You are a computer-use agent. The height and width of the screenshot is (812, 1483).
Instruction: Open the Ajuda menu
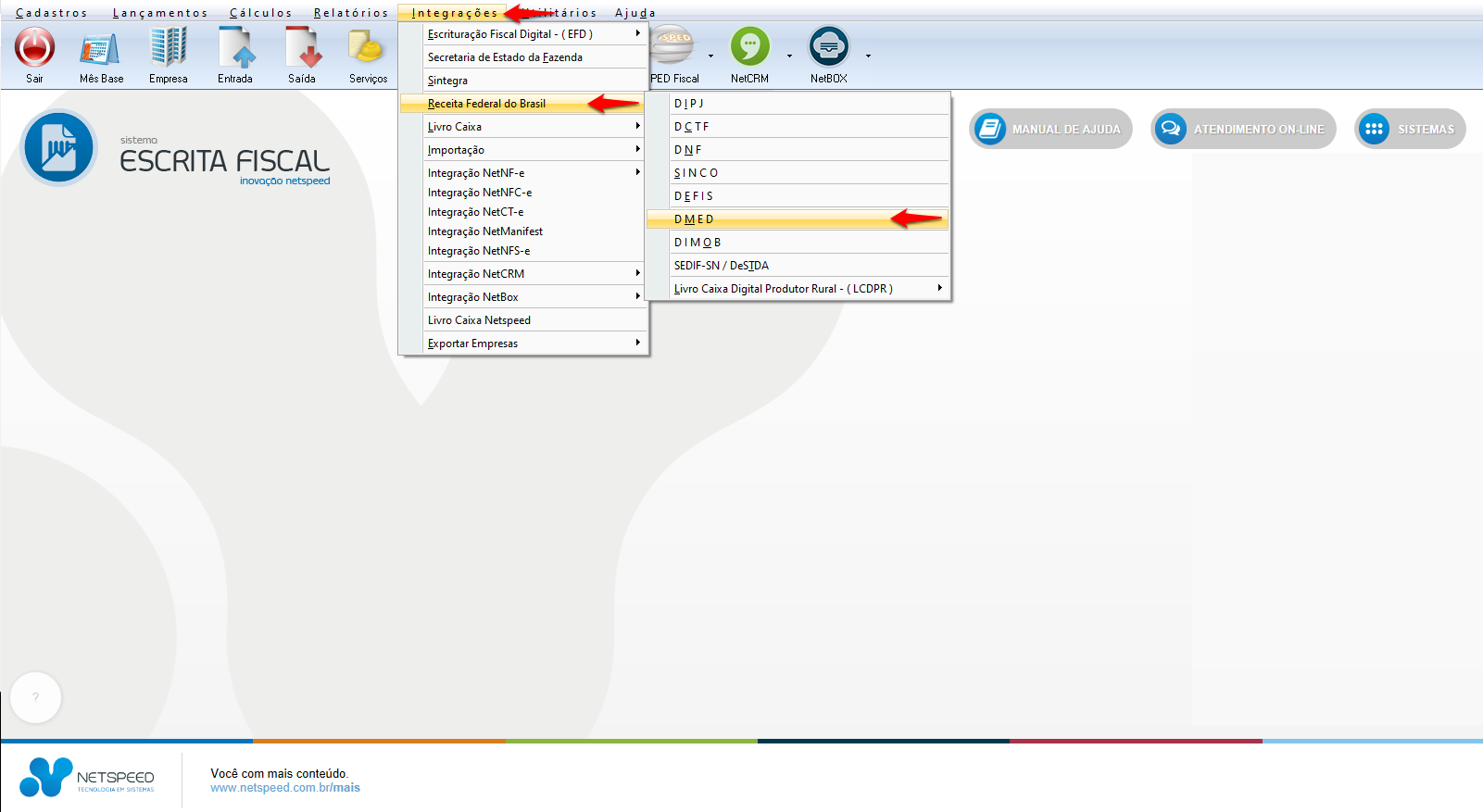[635, 13]
